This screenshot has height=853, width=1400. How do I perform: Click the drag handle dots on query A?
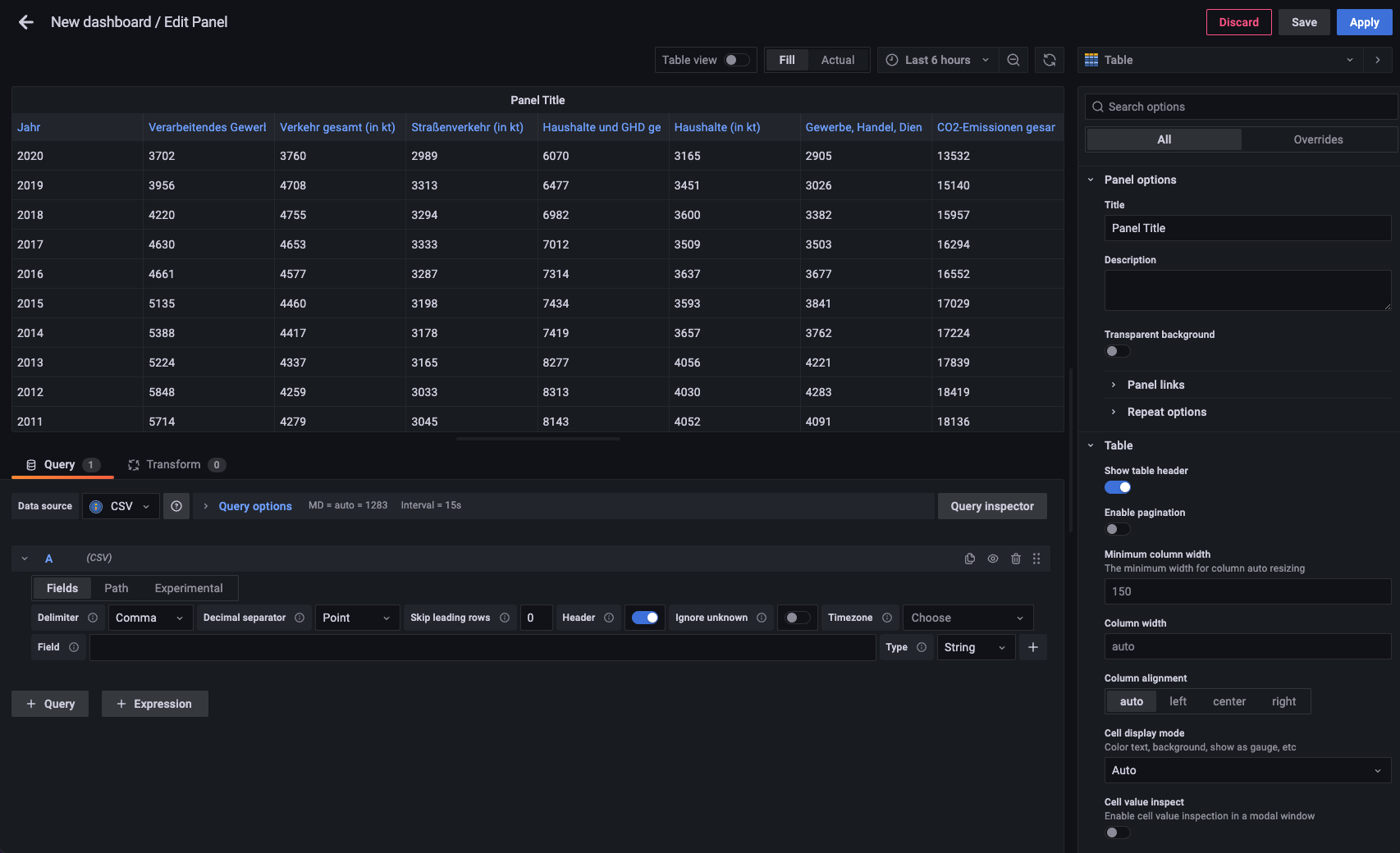pyautogui.click(x=1036, y=558)
